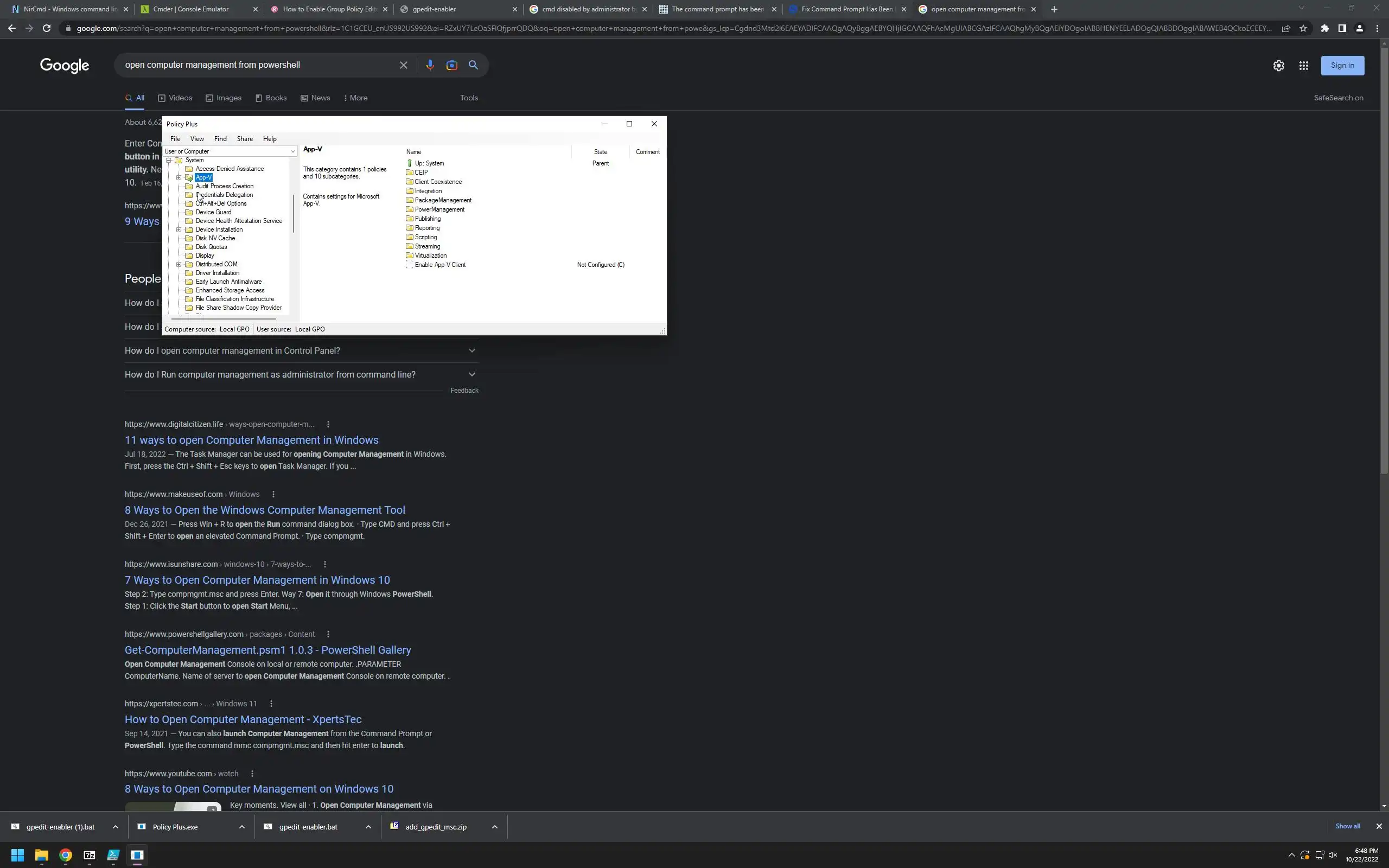The height and width of the screenshot is (868, 1389).
Task: Expand Control Panel question chevron
Action: pyautogui.click(x=472, y=351)
